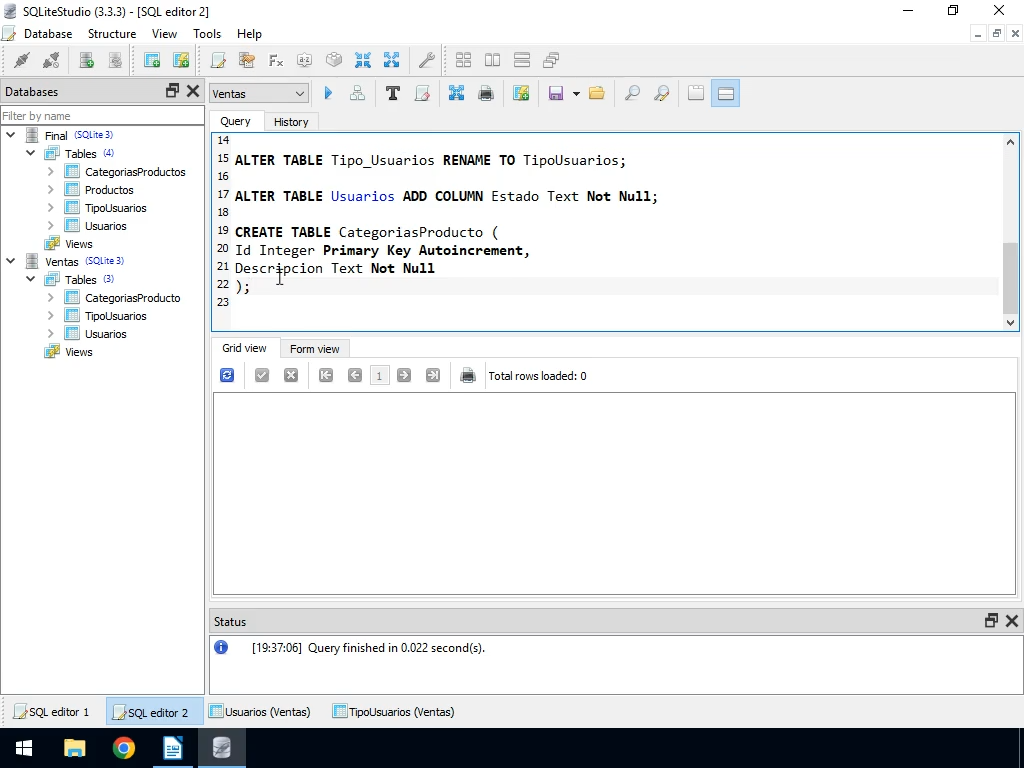Click the format SQL 'T' icon
Image resolution: width=1024 pixels, height=768 pixels.
[x=392, y=93]
